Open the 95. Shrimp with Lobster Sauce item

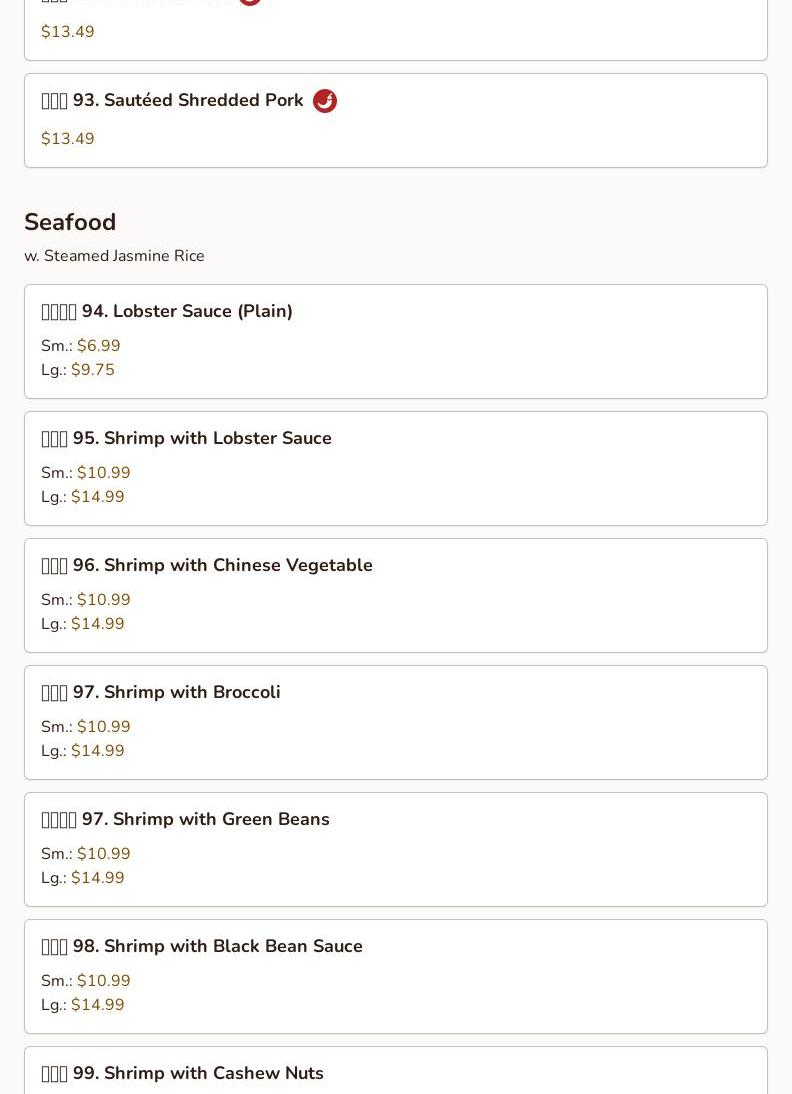coord(217,439)
